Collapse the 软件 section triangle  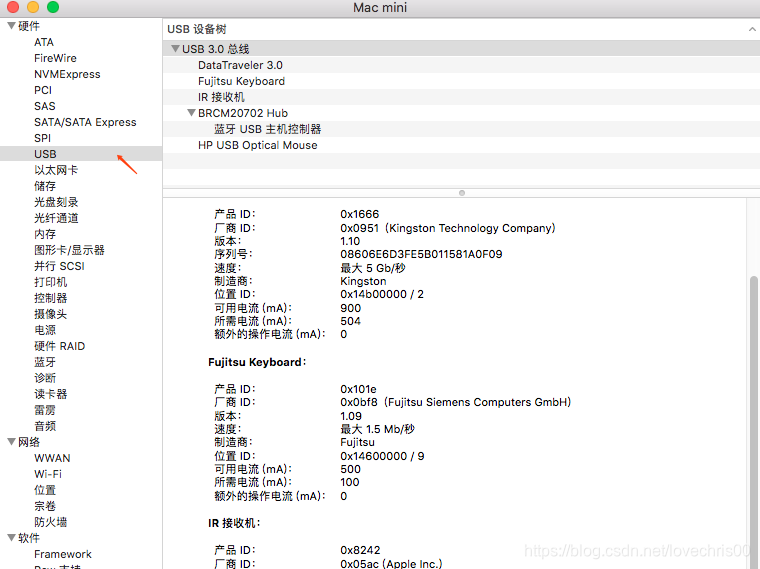pos(11,537)
